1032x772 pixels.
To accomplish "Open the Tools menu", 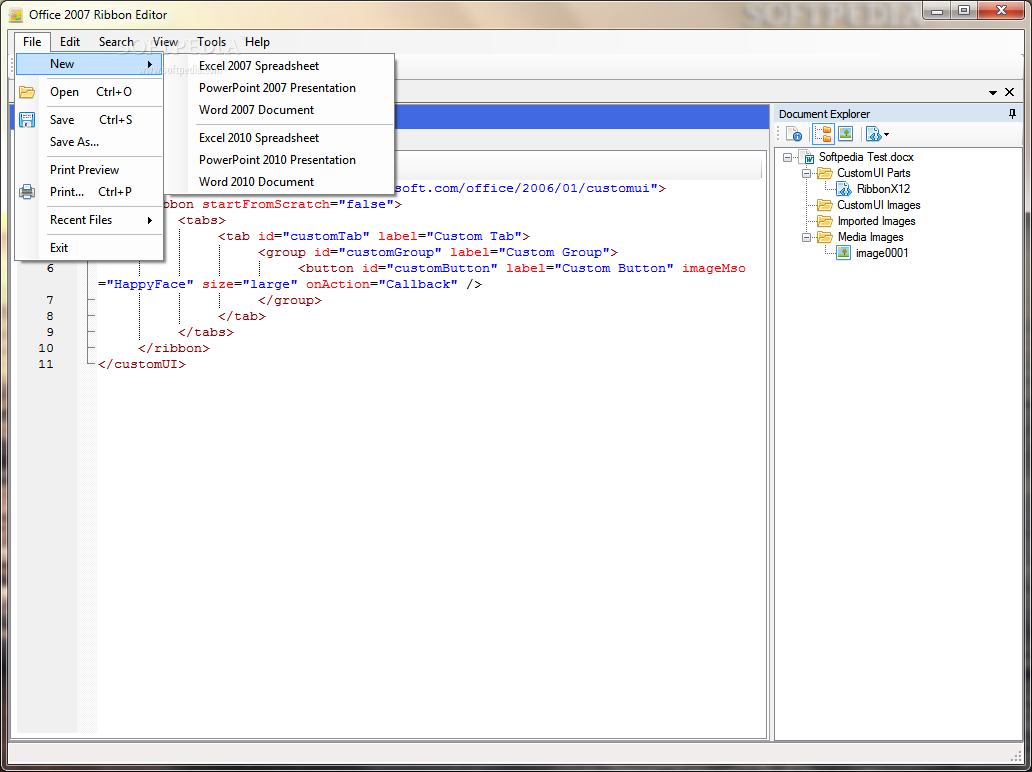I will (211, 41).
